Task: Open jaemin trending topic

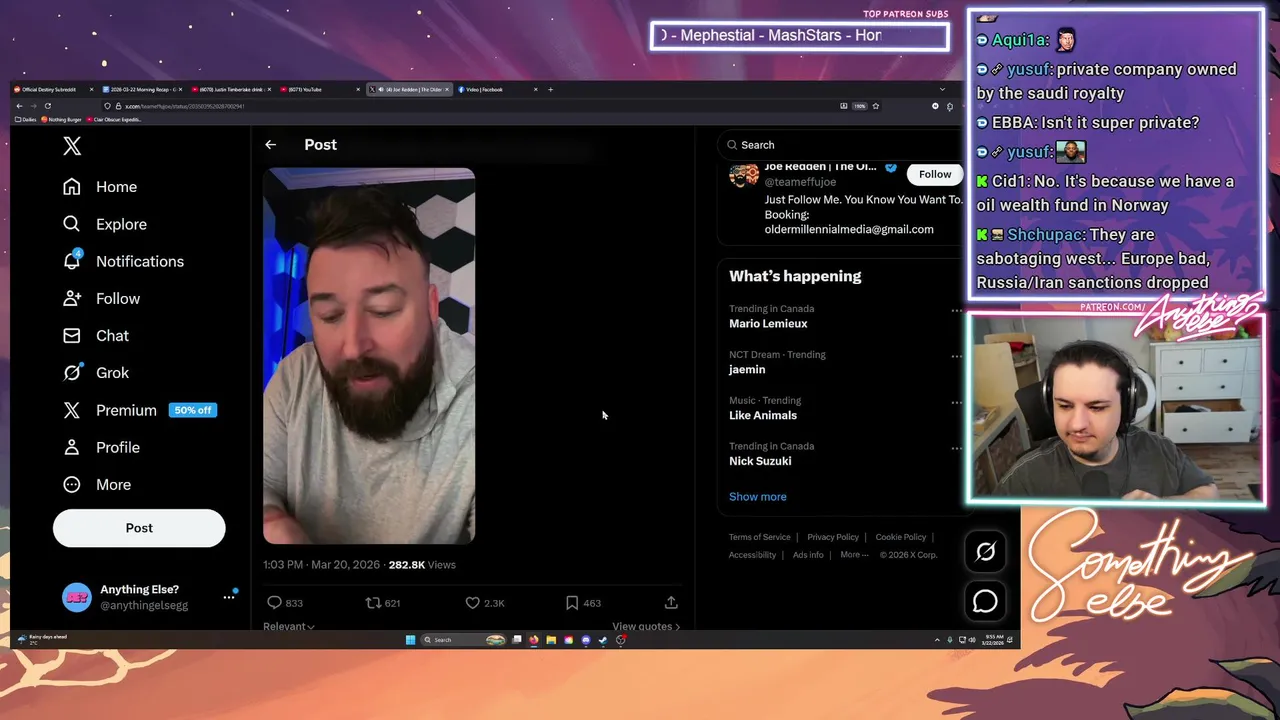Action: click(x=747, y=370)
